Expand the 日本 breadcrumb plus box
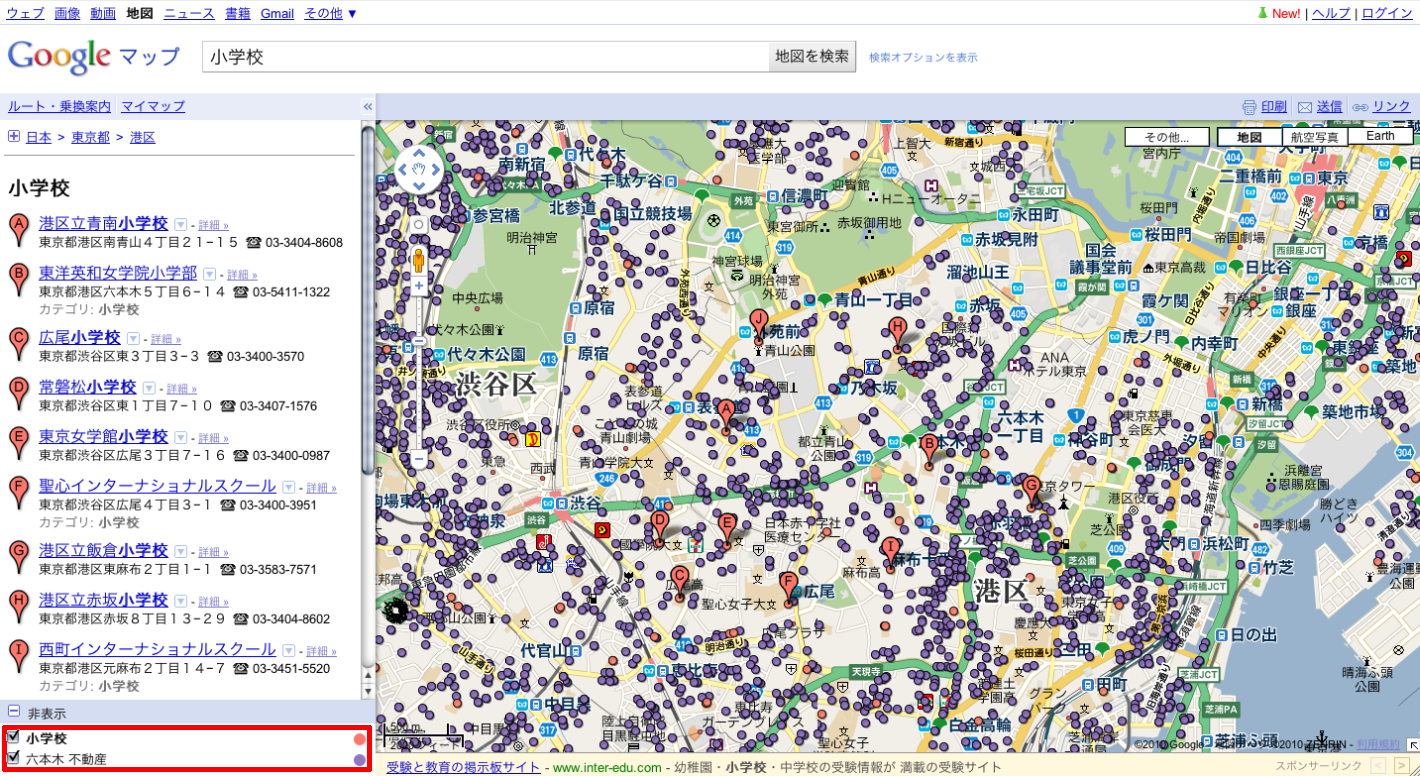 (14, 136)
